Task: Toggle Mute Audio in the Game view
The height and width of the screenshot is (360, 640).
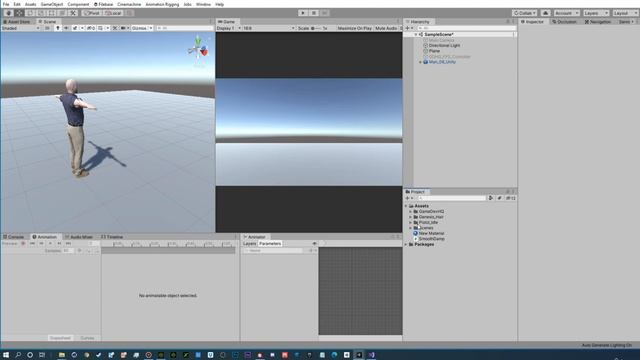Action: (x=386, y=28)
